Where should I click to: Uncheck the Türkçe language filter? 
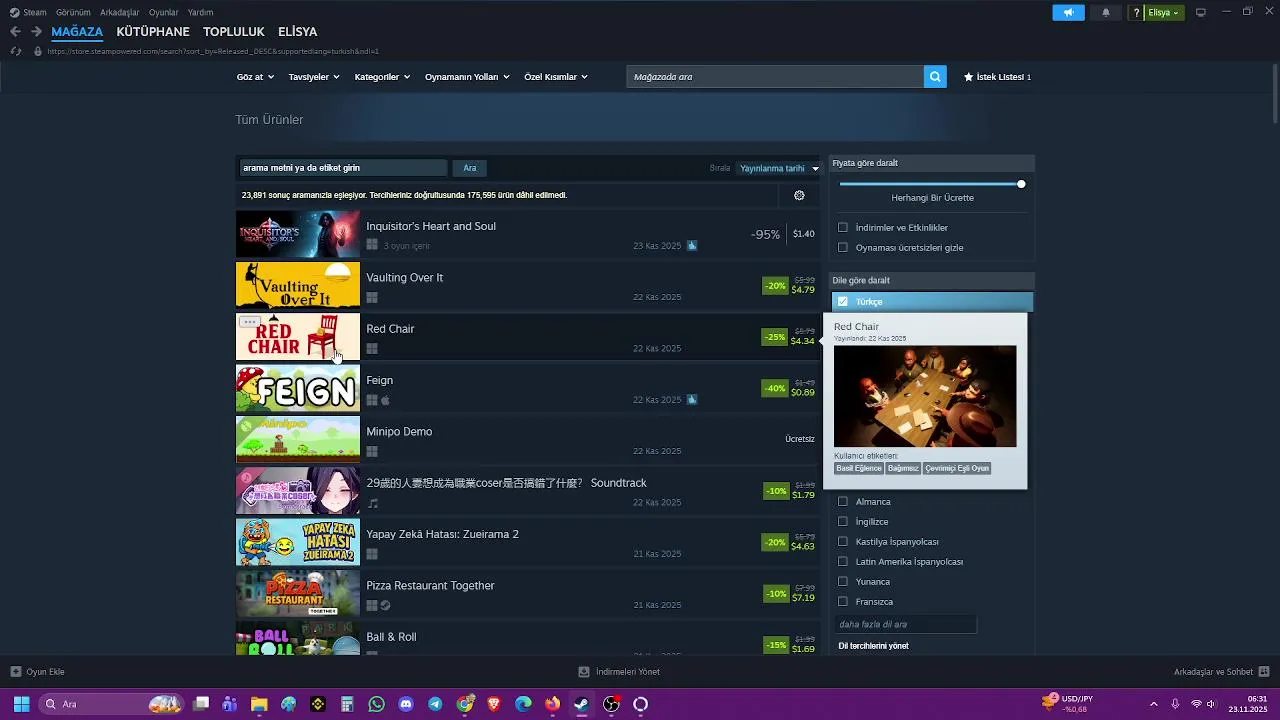click(x=843, y=301)
